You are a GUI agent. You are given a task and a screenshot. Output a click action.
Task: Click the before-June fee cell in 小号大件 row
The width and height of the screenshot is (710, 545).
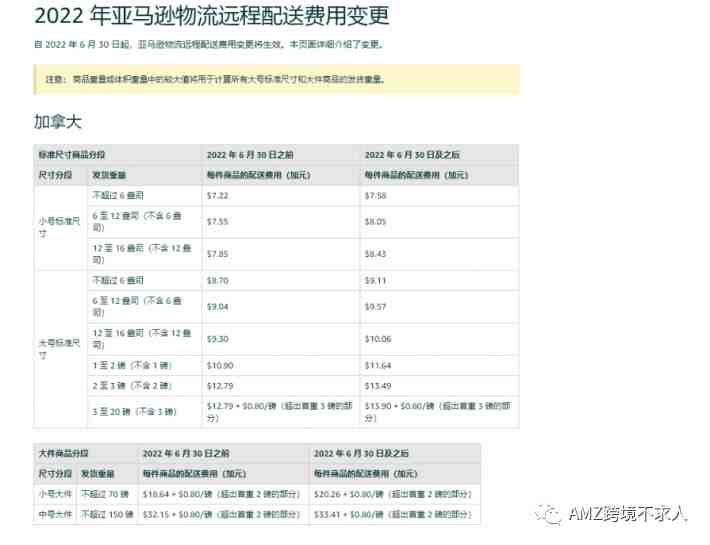[221, 494]
